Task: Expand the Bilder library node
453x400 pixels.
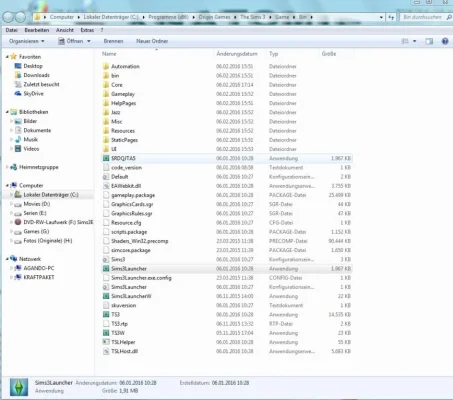Action: 11,121
